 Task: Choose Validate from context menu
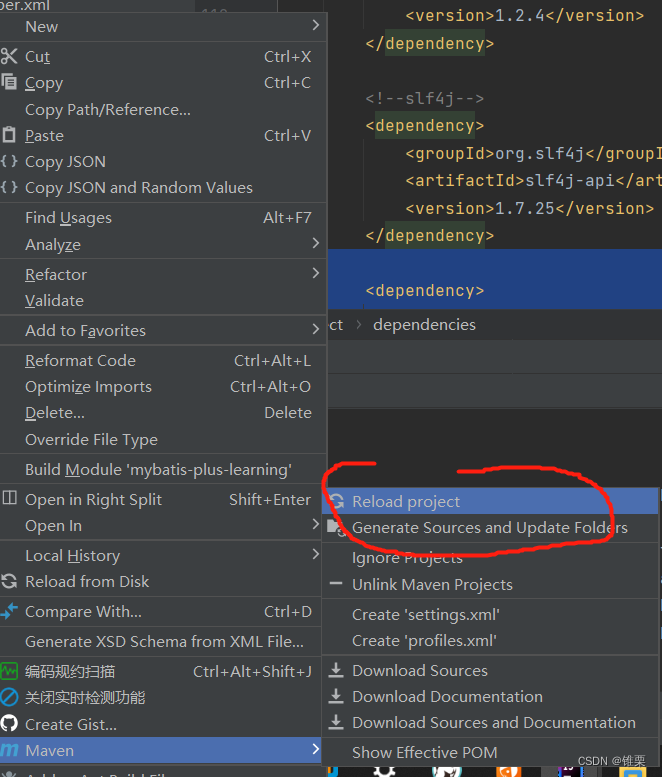[164, 300]
